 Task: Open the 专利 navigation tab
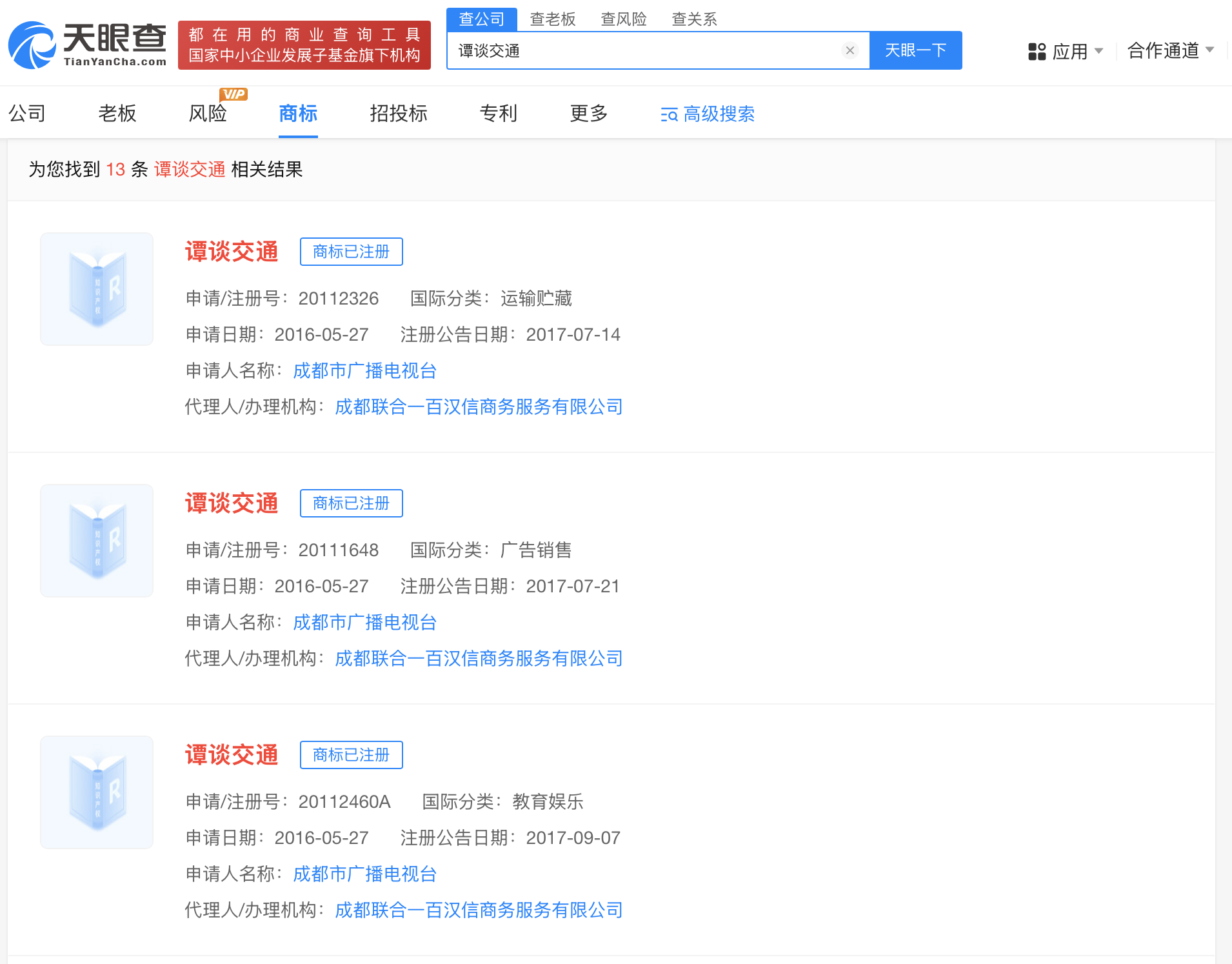click(x=498, y=114)
